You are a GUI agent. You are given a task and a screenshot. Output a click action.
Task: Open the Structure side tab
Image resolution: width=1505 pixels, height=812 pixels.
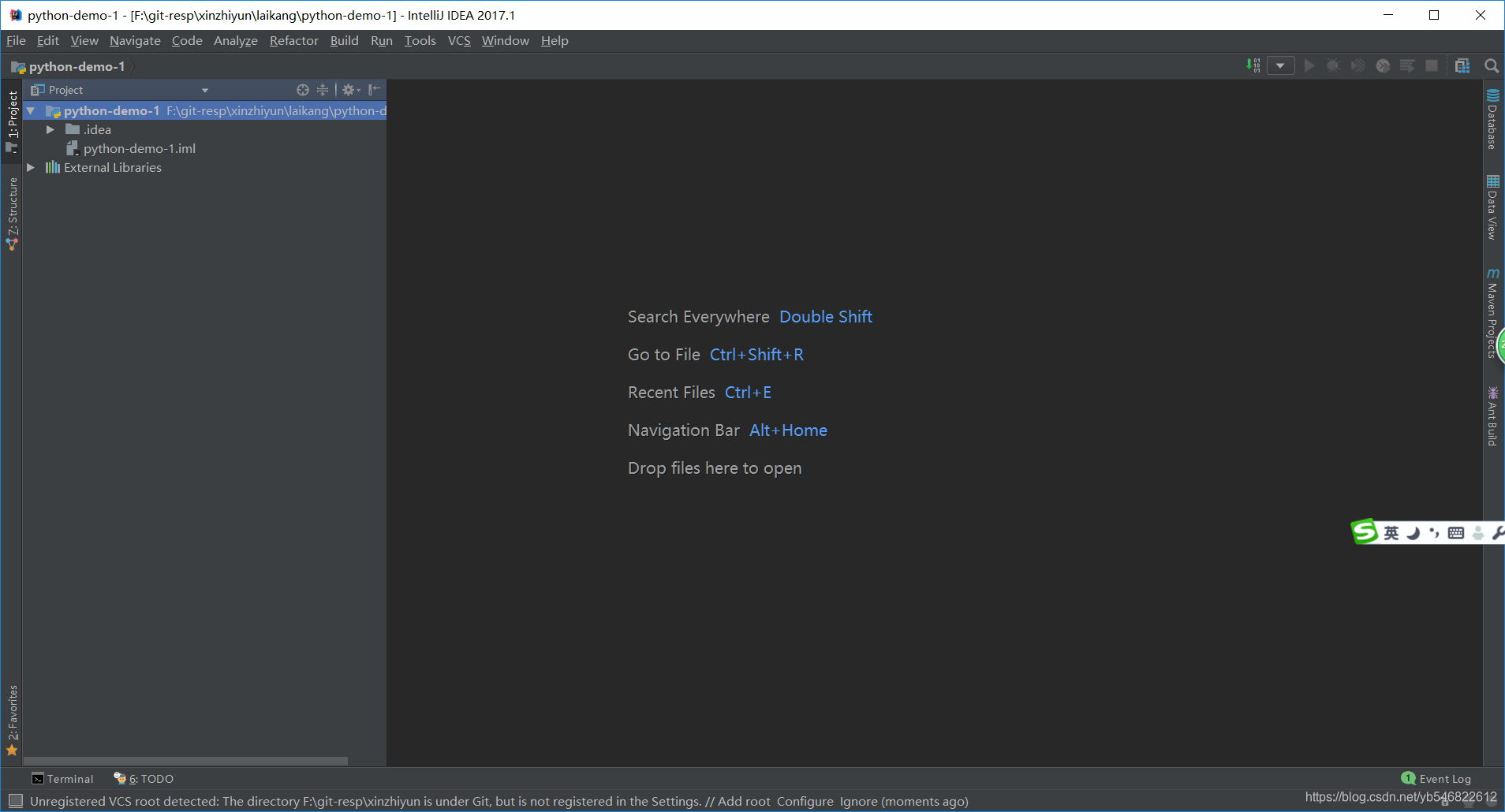click(x=12, y=214)
